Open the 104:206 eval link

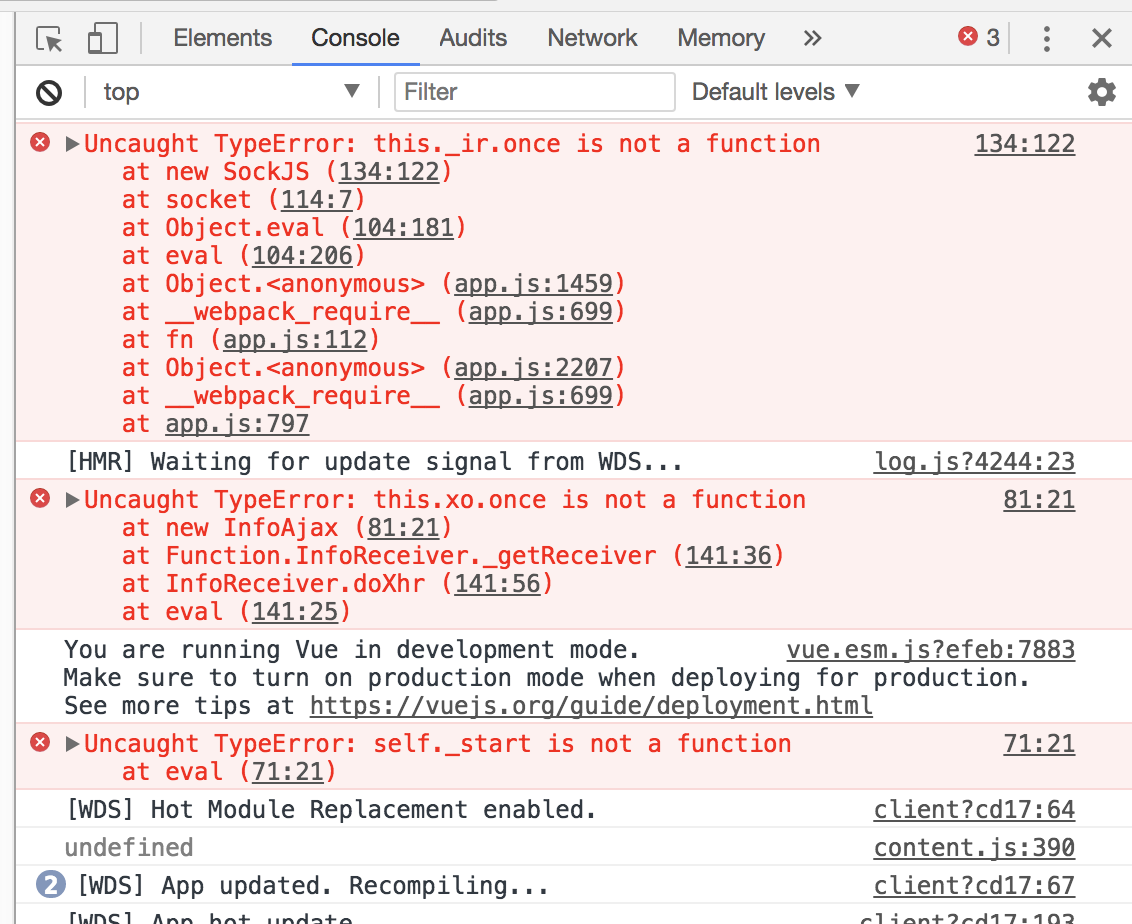coord(302,256)
